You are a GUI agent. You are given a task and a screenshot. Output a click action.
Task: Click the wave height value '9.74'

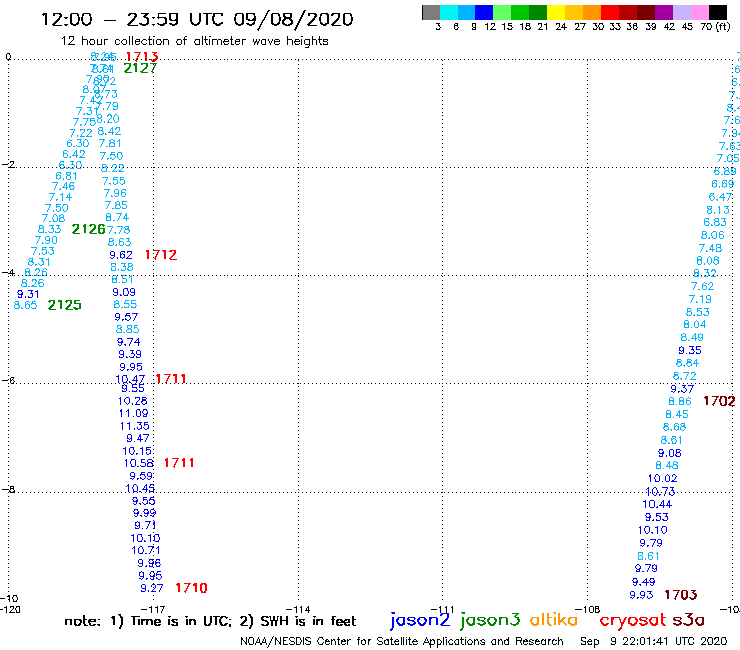tap(128, 342)
